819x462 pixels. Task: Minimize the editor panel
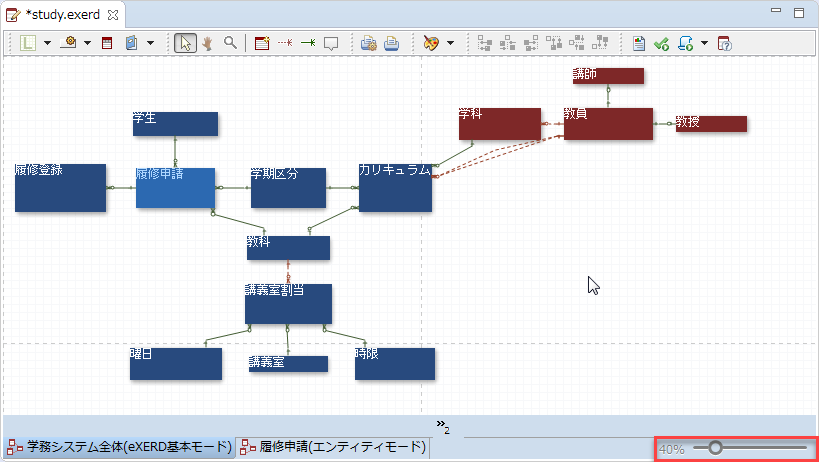[776, 11]
